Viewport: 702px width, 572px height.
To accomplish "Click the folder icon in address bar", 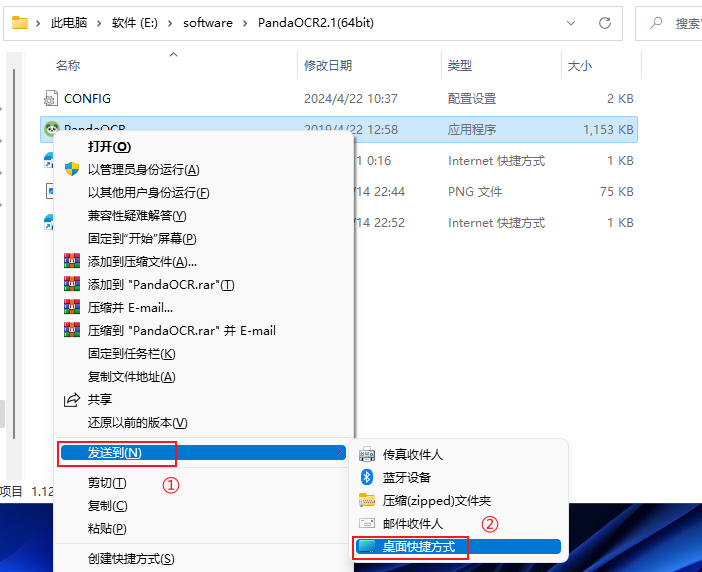I will pos(20,23).
